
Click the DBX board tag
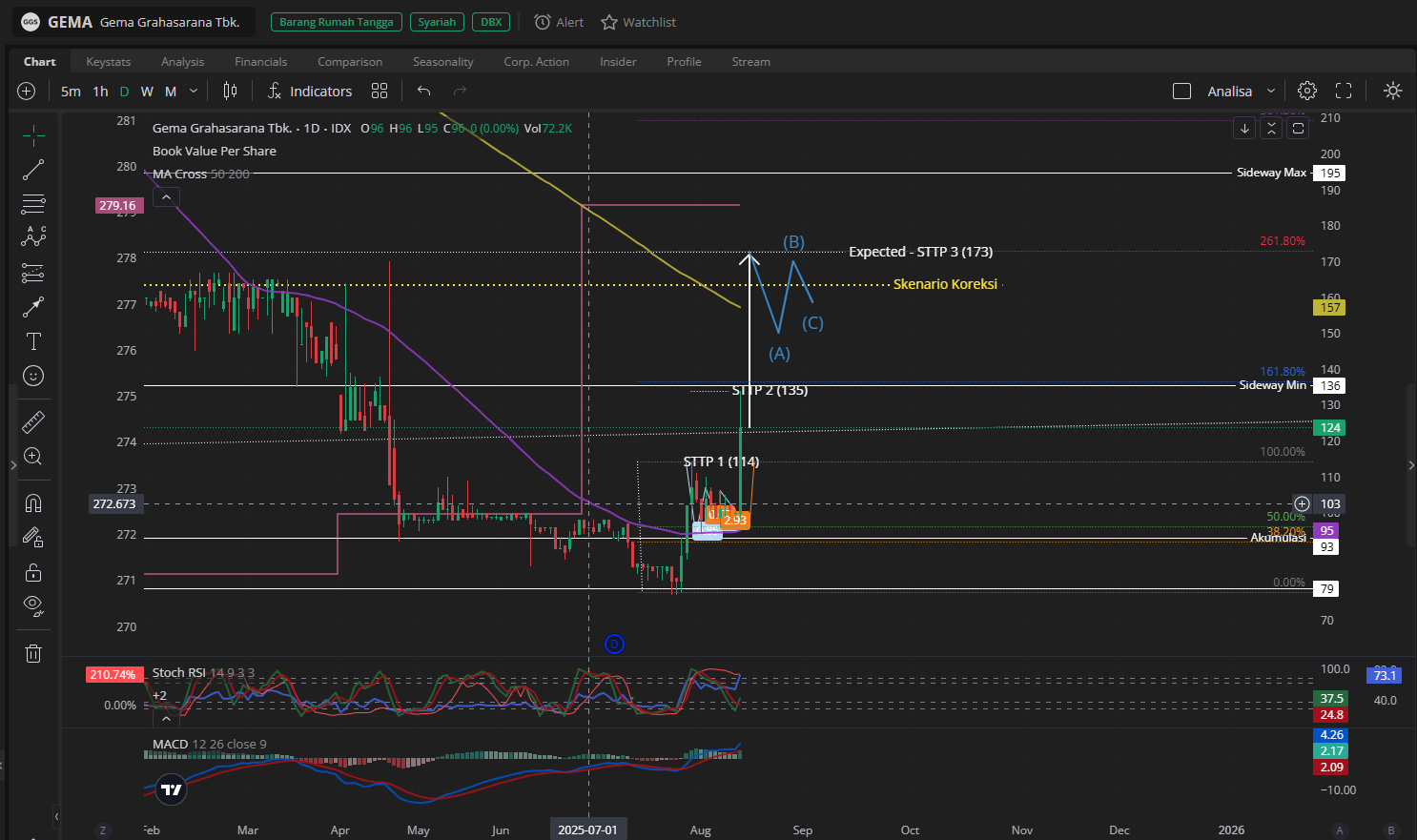pos(491,22)
